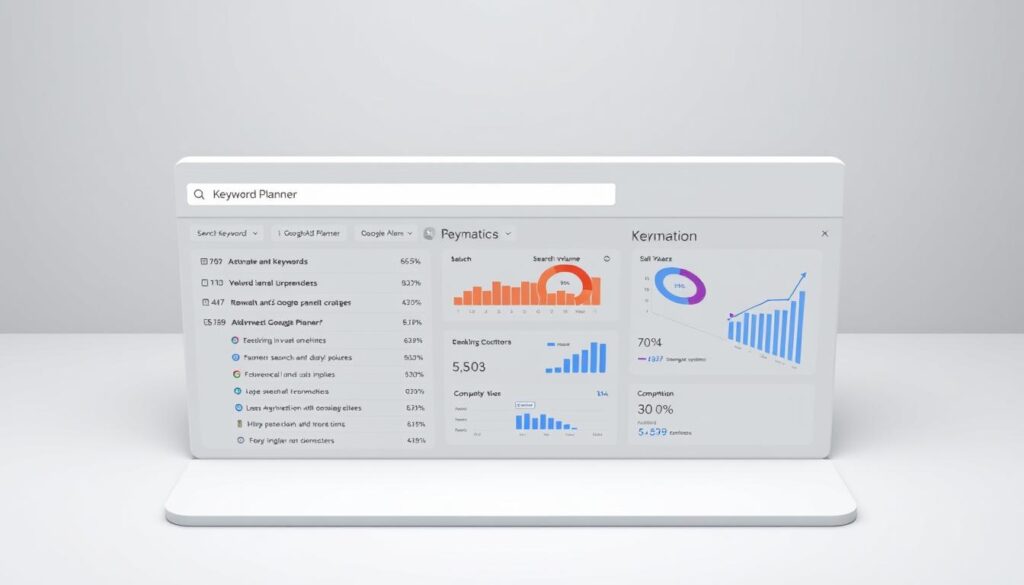Click the refresh icon in the Search Volume card
The height and width of the screenshot is (585, 1024).
(x=607, y=259)
